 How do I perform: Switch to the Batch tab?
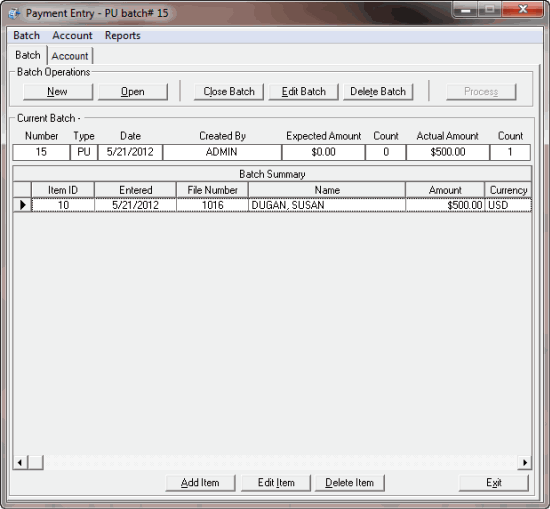click(28, 55)
